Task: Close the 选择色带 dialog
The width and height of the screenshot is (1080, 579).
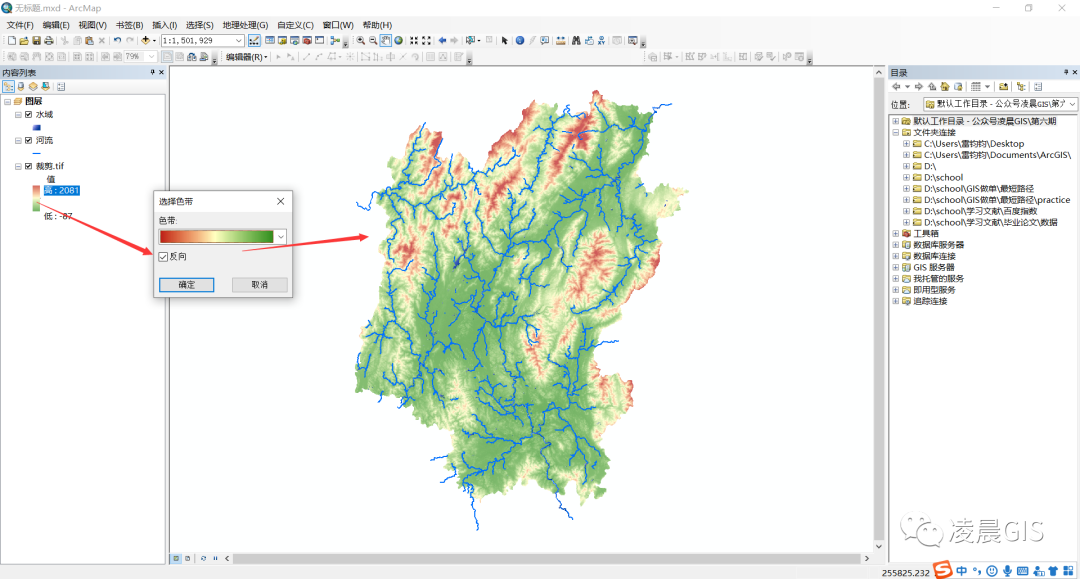Action: 280,201
